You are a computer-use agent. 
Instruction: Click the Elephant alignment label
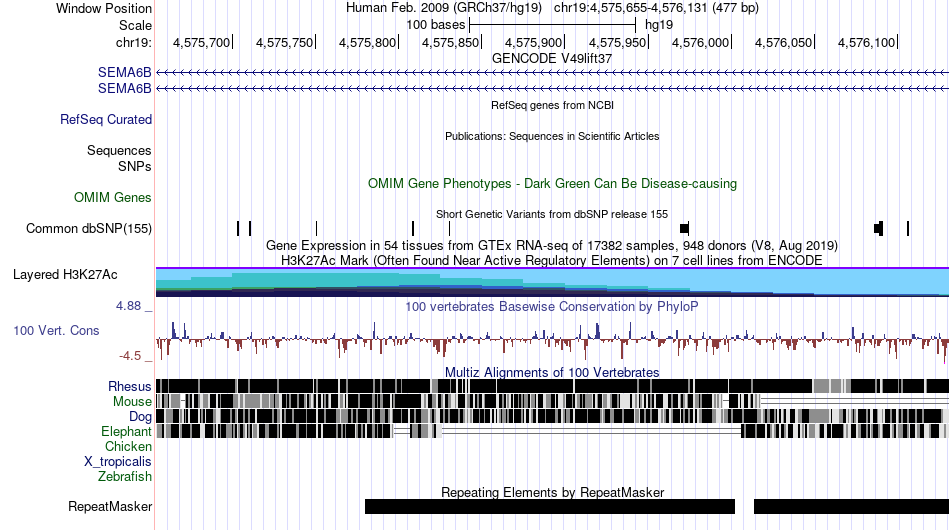click(126, 431)
